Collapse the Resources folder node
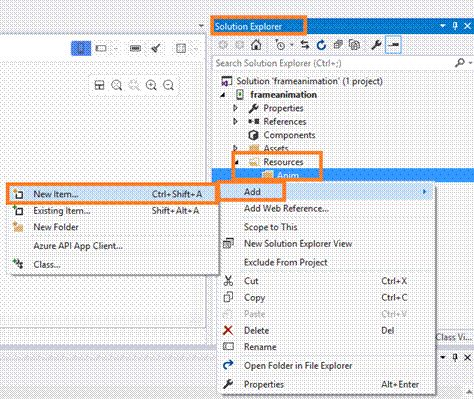Screen dimensions: 474x399 pos(236,162)
